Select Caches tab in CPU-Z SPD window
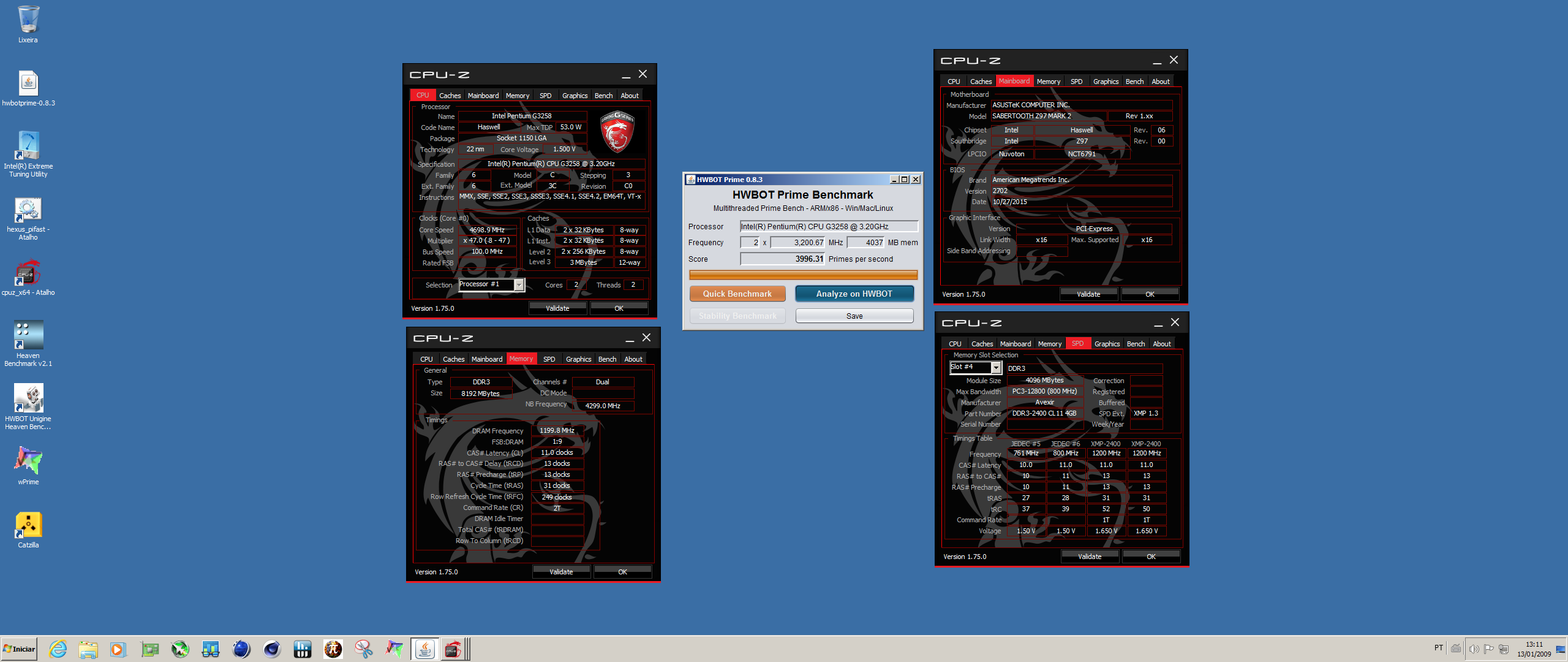Viewport: 1568px width, 662px height. 982,344
